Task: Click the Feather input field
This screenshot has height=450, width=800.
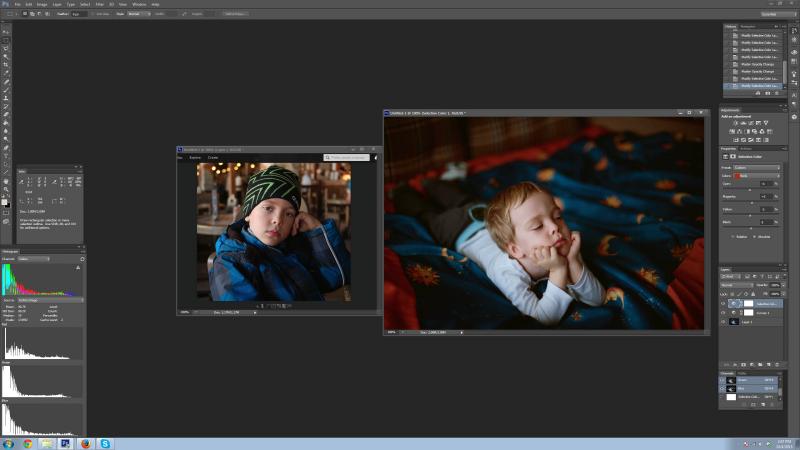Action: pos(79,14)
